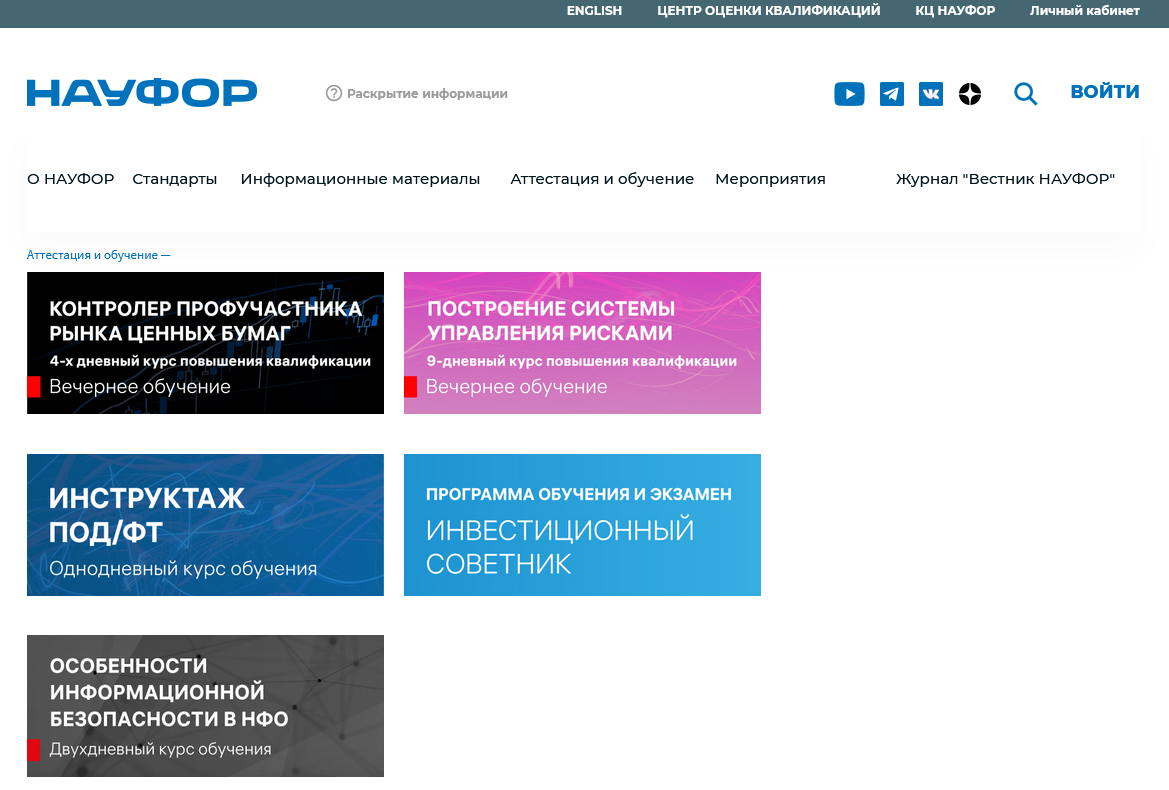Open ЦЕНТР ОЦЕНКИ КВАЛИФИКАЦИЙ link
Screen dimensions: 1169x790
[769, 10]
